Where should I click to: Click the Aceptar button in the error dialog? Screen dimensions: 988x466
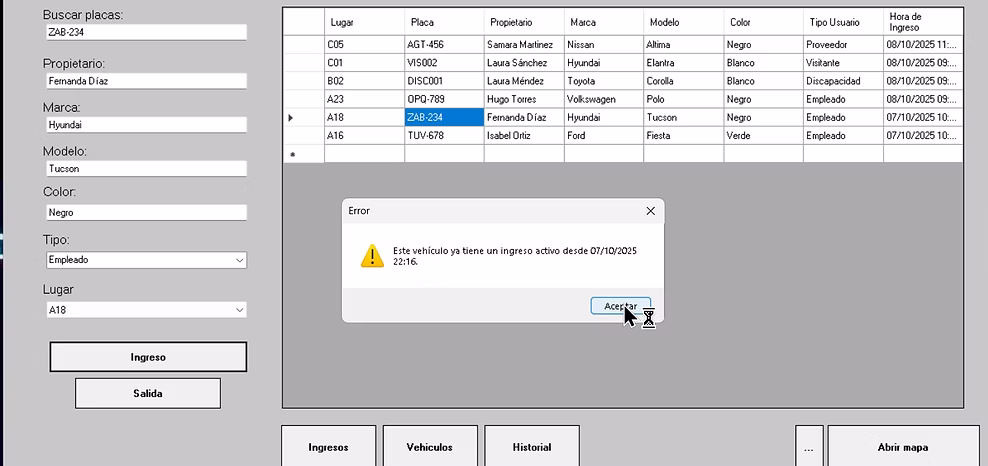coord(620,305)
